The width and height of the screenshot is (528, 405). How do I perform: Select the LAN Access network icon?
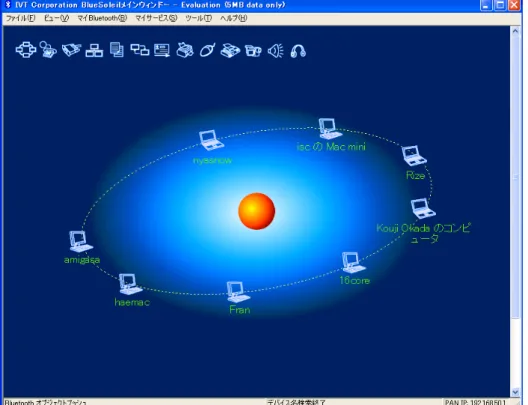point(94,50)
